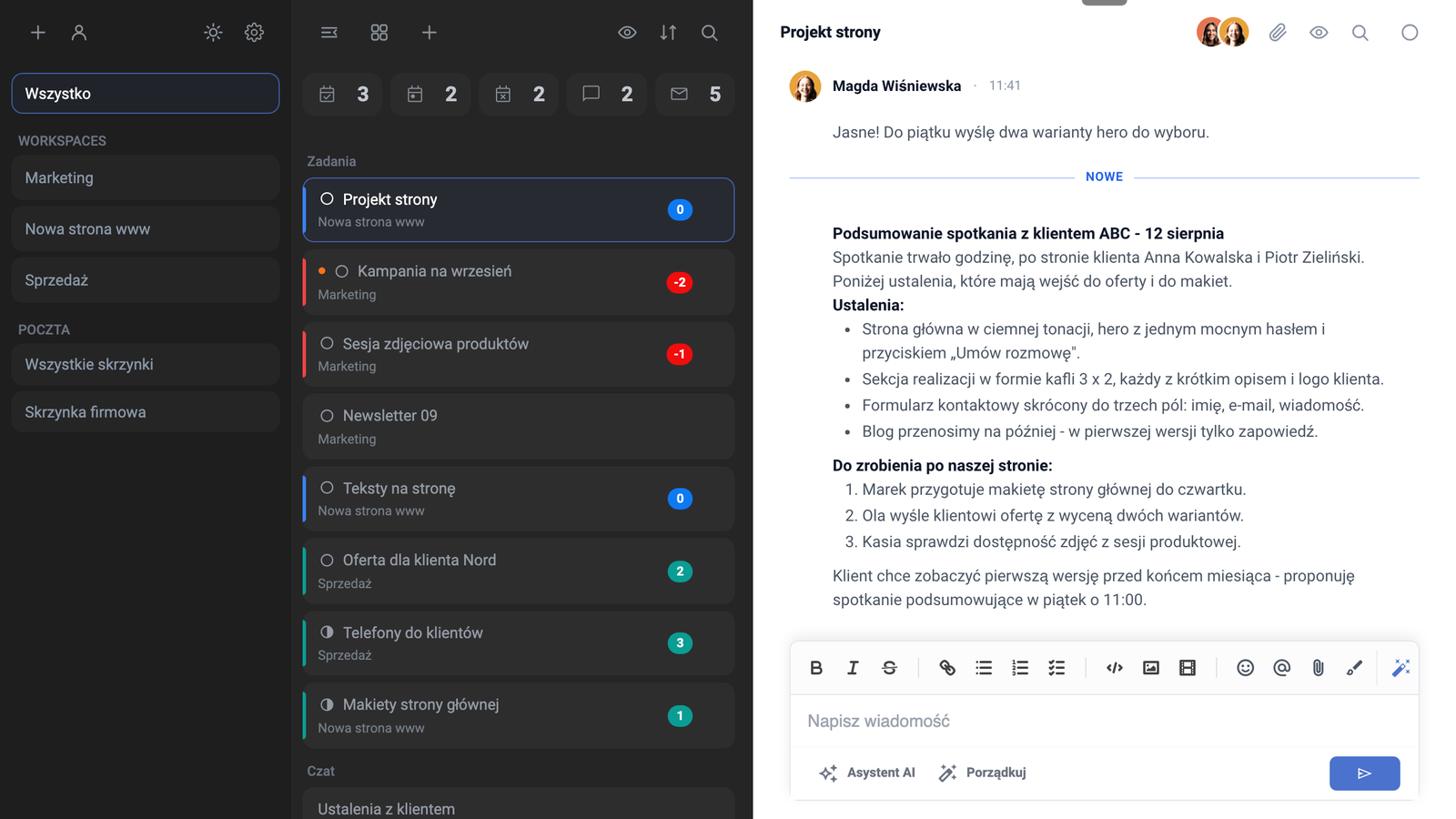The image size is (1456, 819).
Task: Open Skrzynka firmowa mailbox
Action: point(146,412)
